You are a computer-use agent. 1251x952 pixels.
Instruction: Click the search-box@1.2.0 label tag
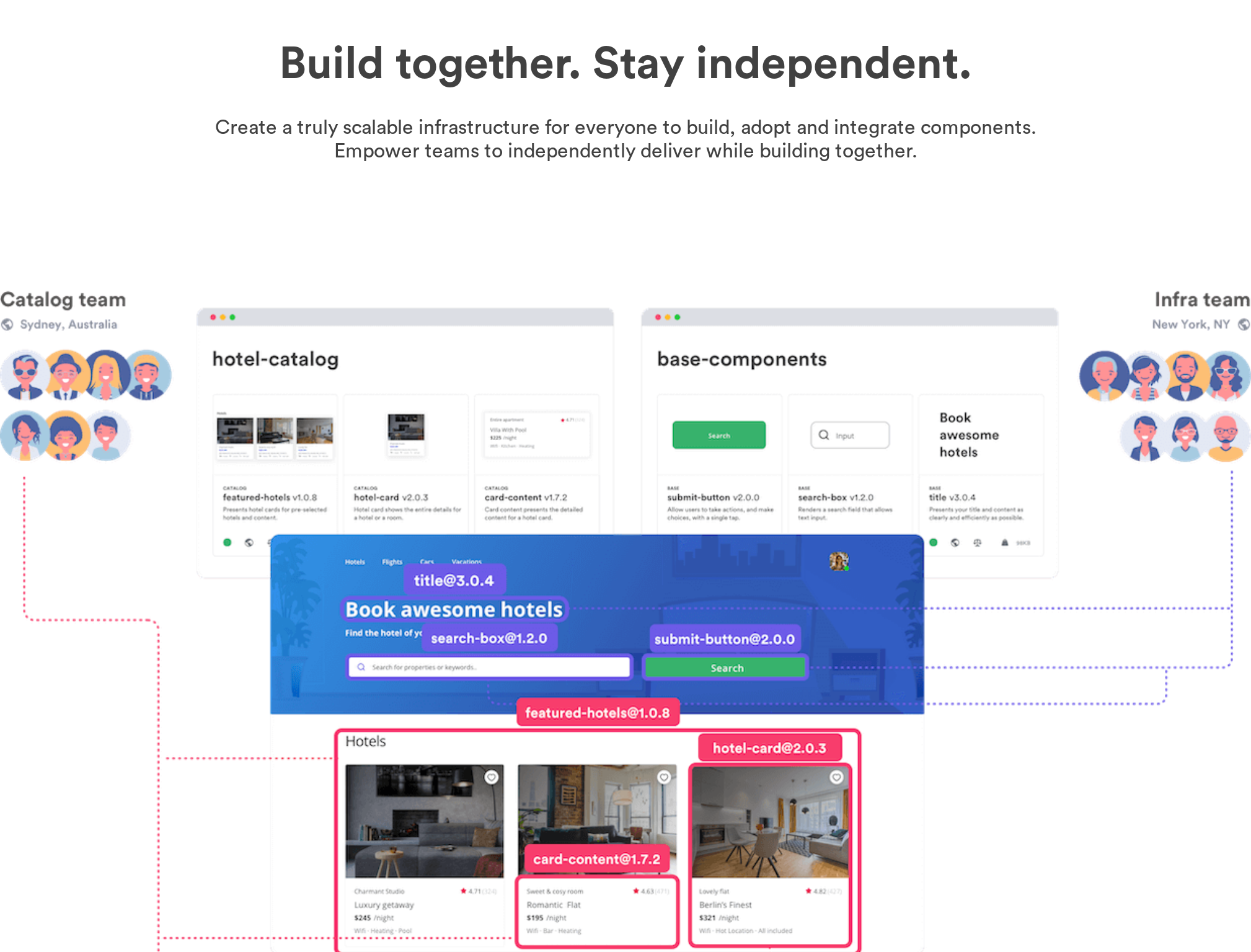coord(489,638)
